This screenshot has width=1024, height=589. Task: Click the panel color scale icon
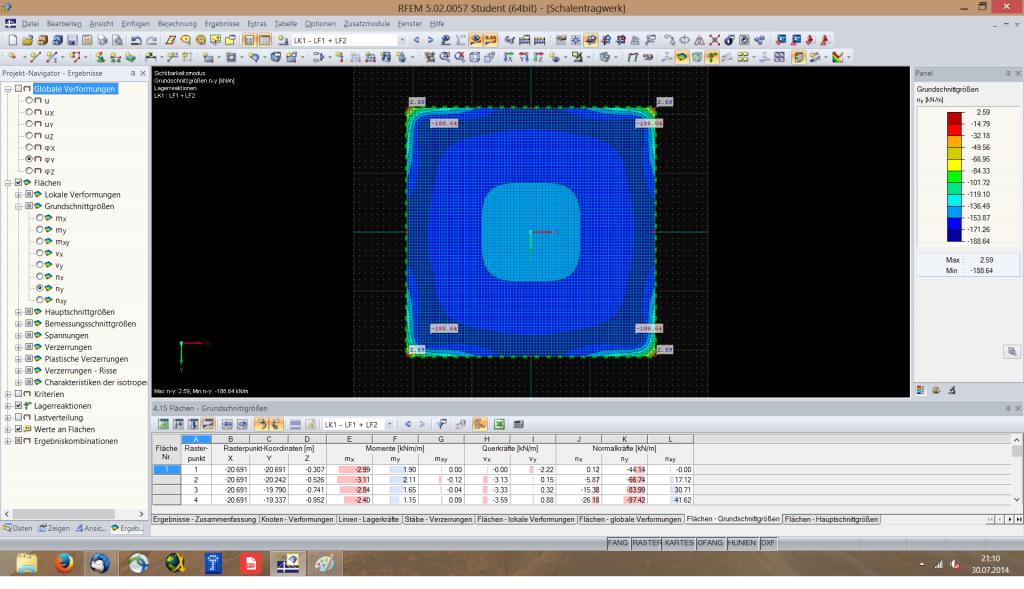click(921, 390)
